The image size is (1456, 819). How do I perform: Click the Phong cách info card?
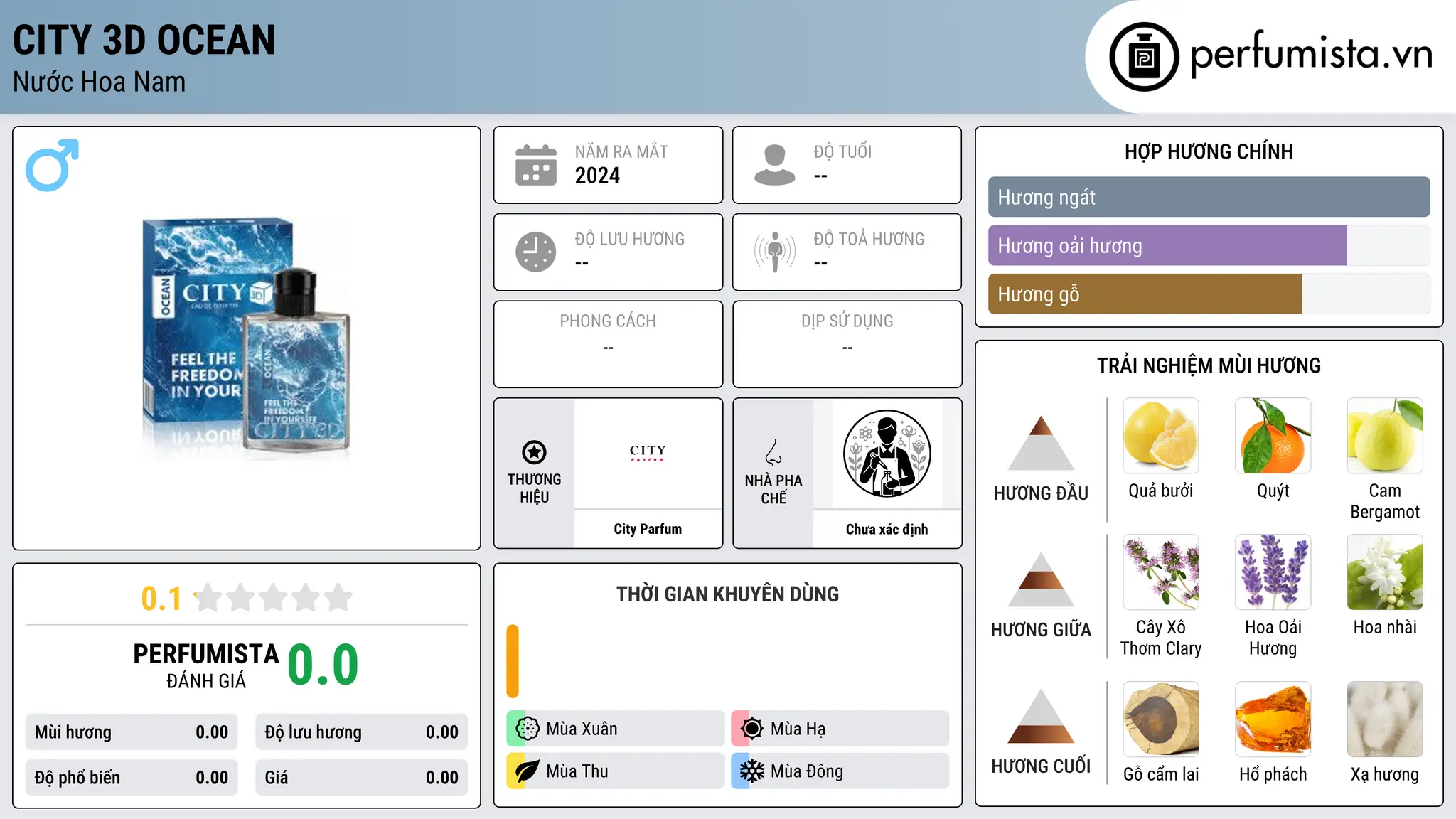tap(608, 344)
